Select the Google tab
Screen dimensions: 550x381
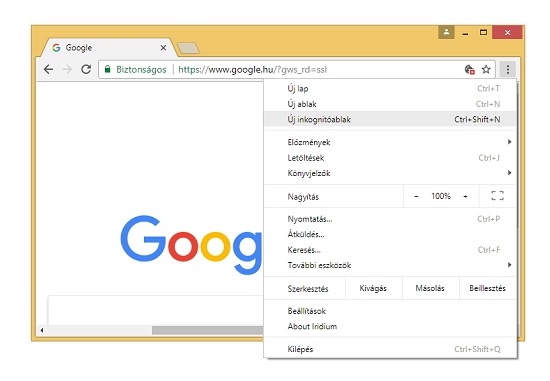pos(108,48)
